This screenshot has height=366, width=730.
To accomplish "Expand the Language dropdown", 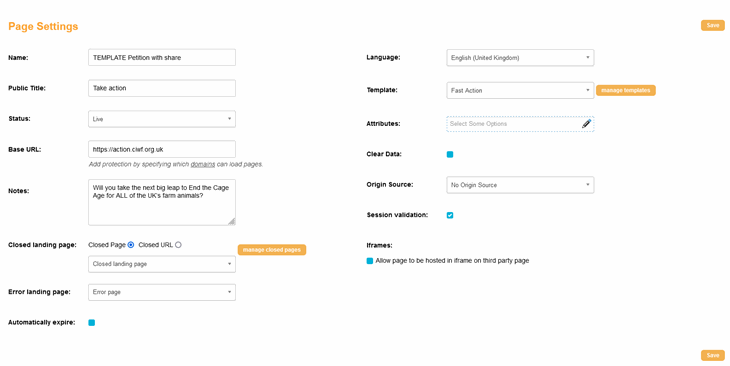I will [520, 58].
